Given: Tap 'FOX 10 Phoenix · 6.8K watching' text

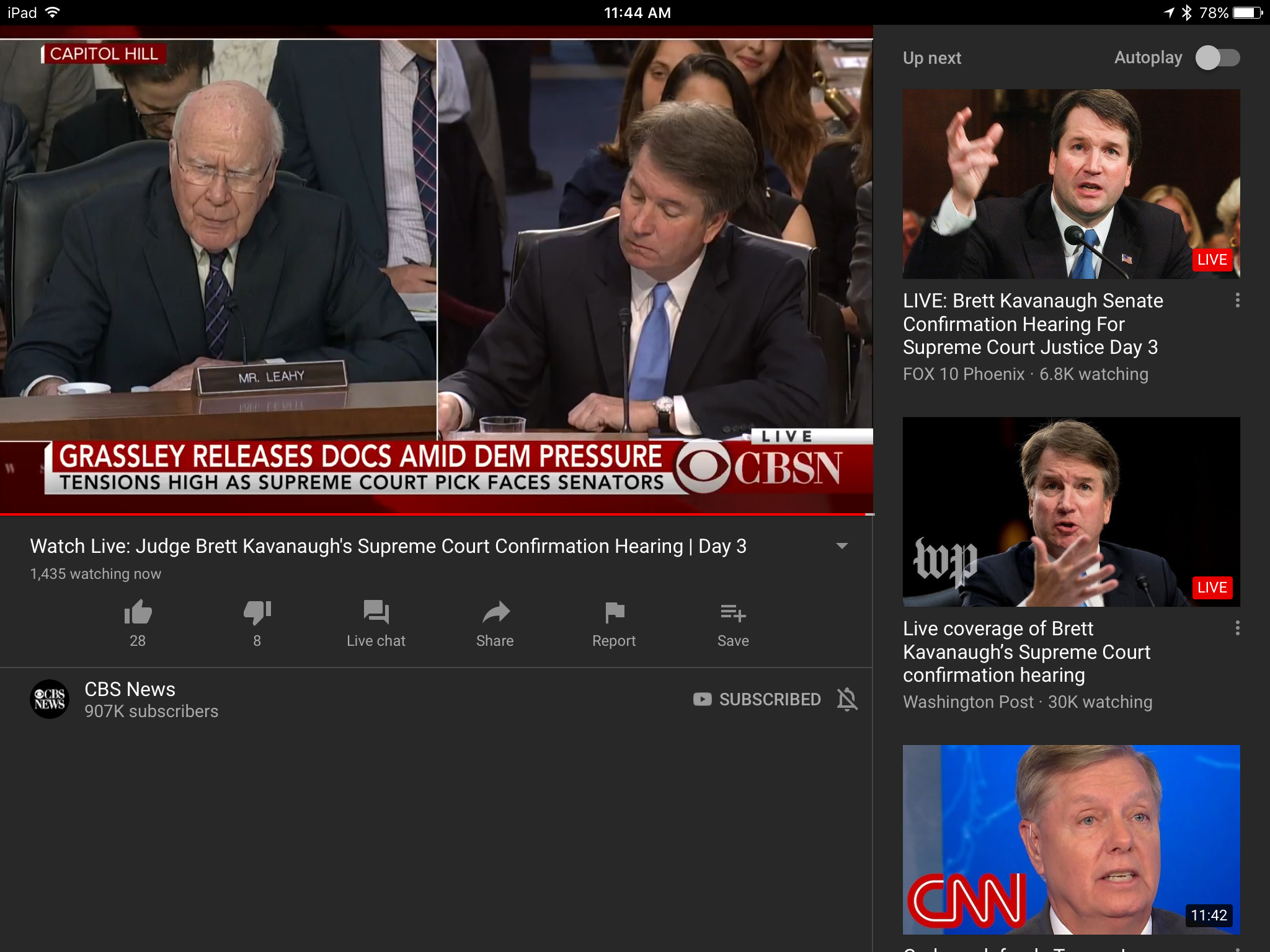Looking at the screenshot, I should pyautogui.click(x=1026, y=374).
